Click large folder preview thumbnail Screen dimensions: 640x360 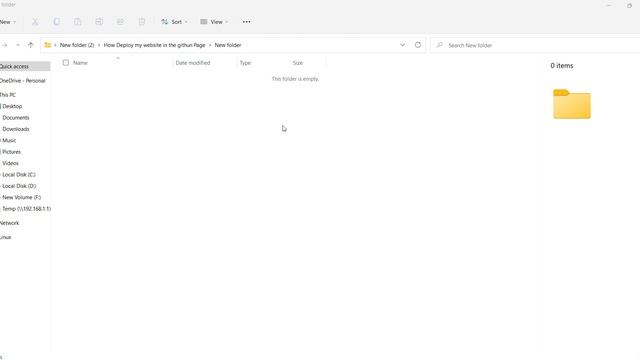click(572, 104)
